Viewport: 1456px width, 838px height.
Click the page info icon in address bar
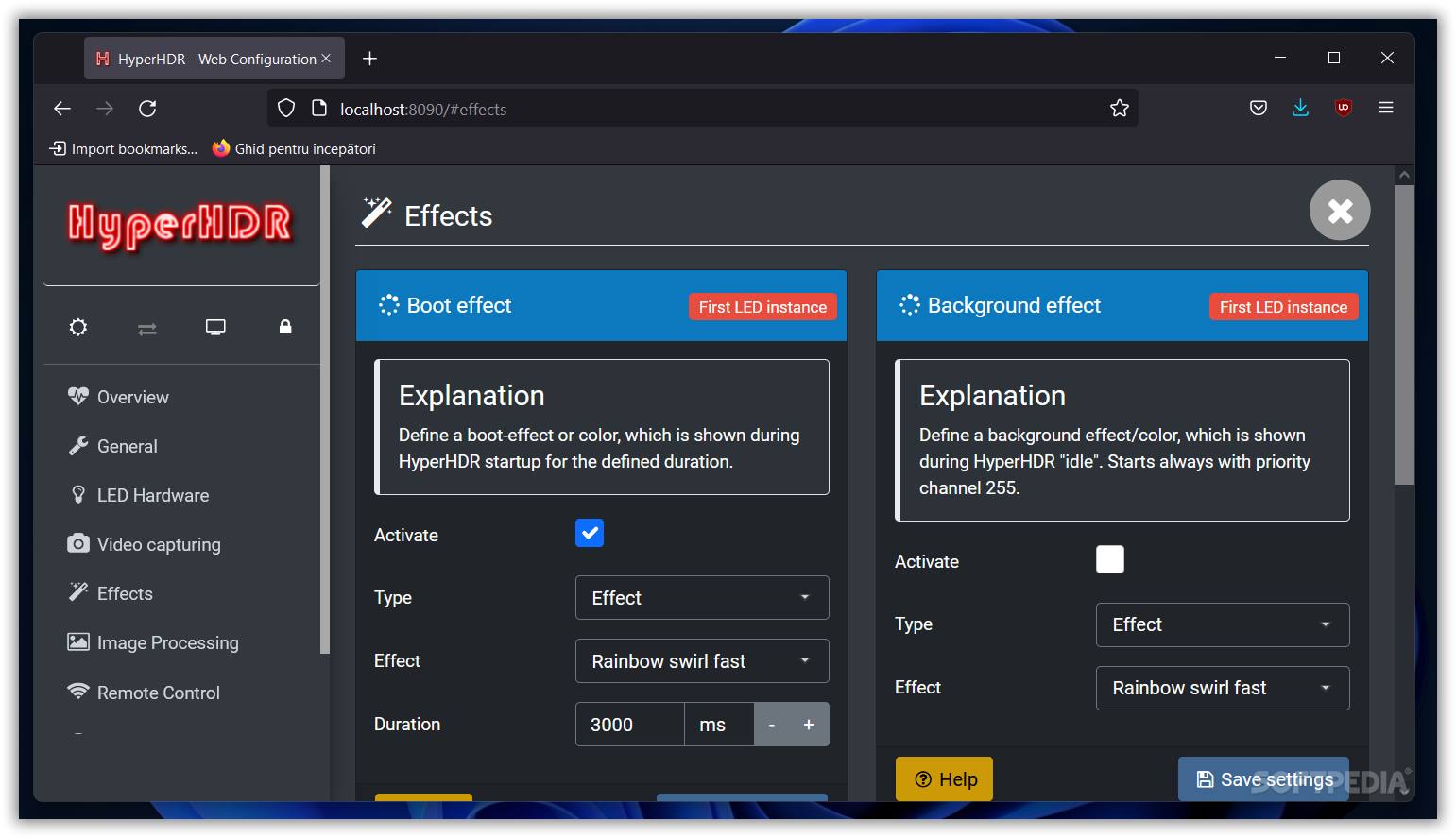pyautogui.click(x=319, y=109)
